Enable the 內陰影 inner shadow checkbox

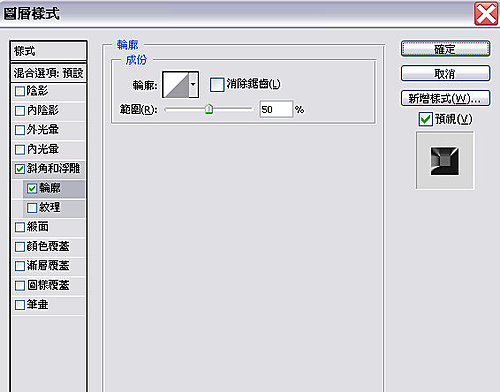click(20, 111)
